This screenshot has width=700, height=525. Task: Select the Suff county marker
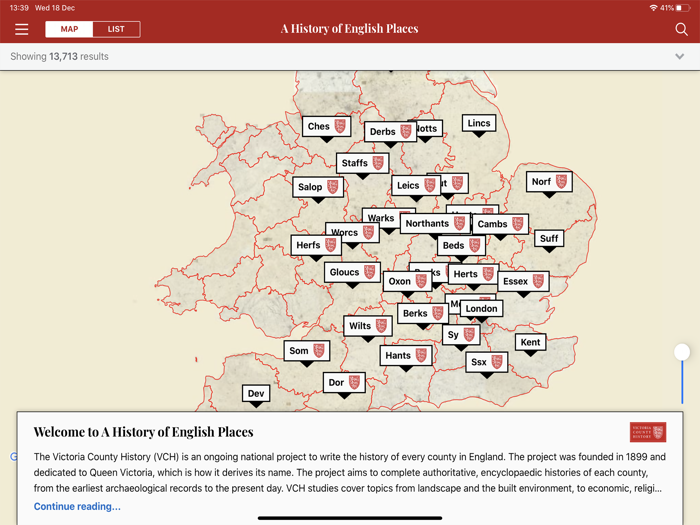549,238
